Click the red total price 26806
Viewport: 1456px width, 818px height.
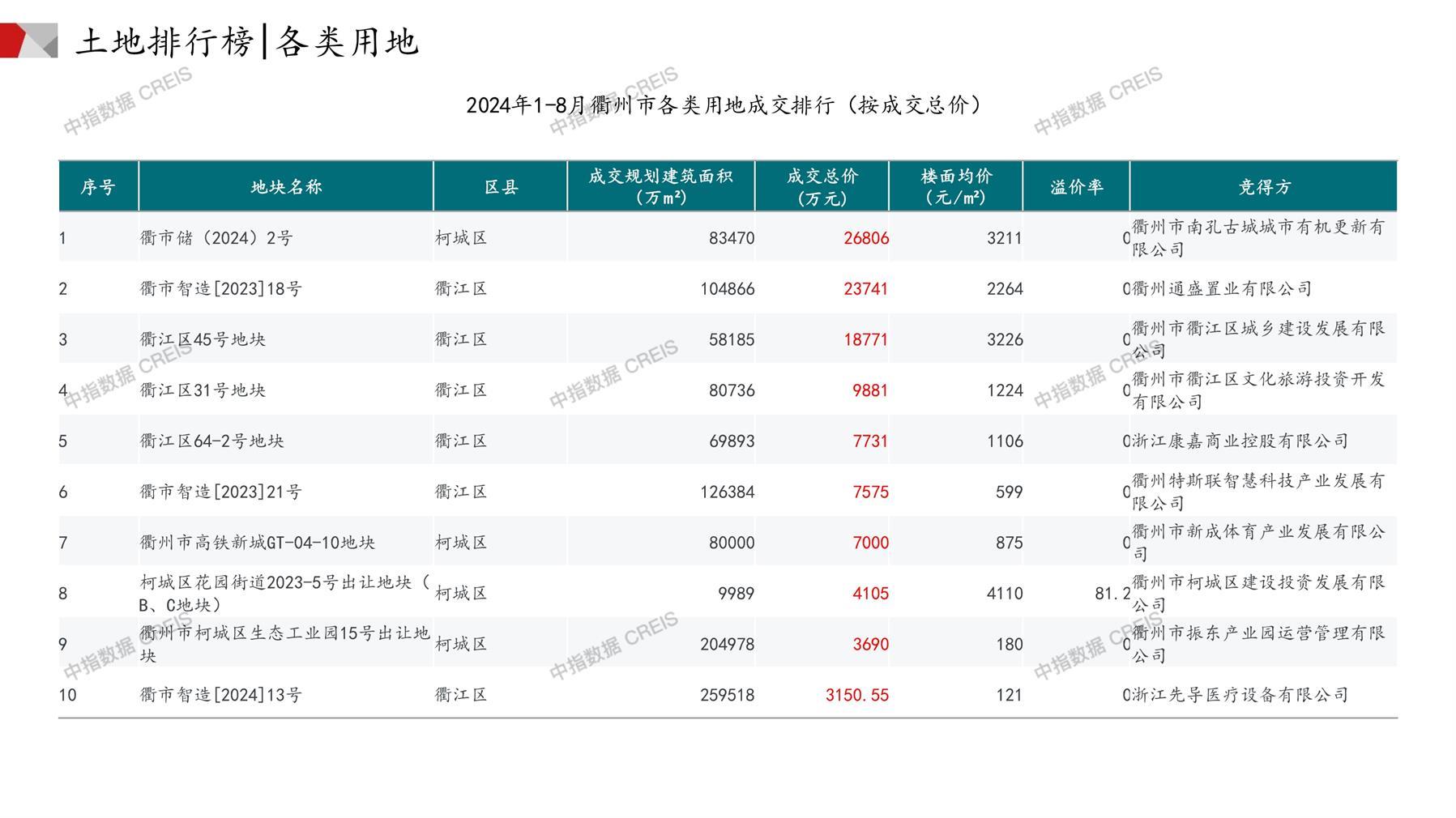(x=865, y=238)
